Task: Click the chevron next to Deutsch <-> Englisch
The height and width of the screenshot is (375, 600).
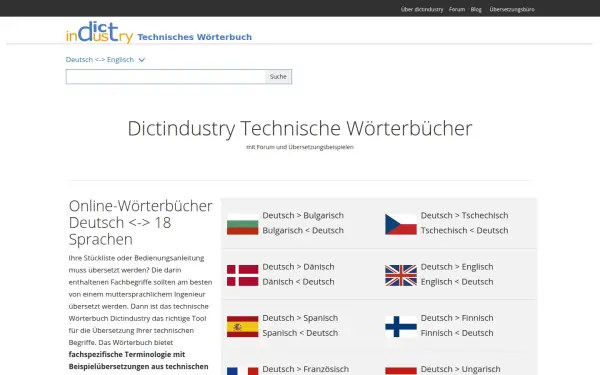Action: [x=142, y=60]
